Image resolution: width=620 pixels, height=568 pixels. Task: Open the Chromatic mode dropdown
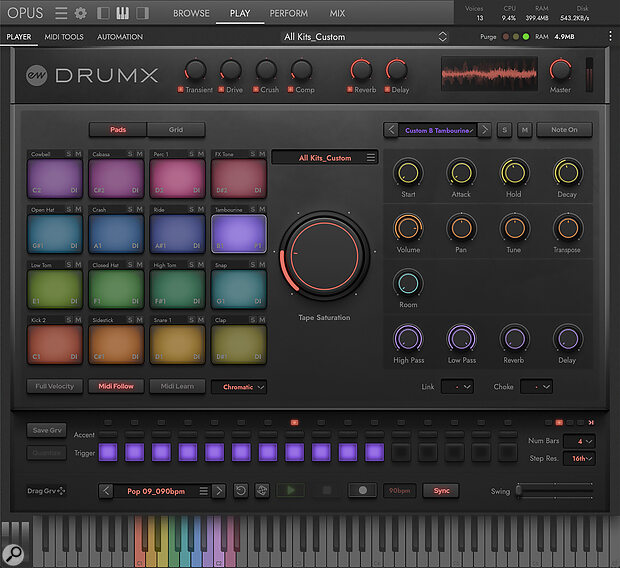coord(239,387)
